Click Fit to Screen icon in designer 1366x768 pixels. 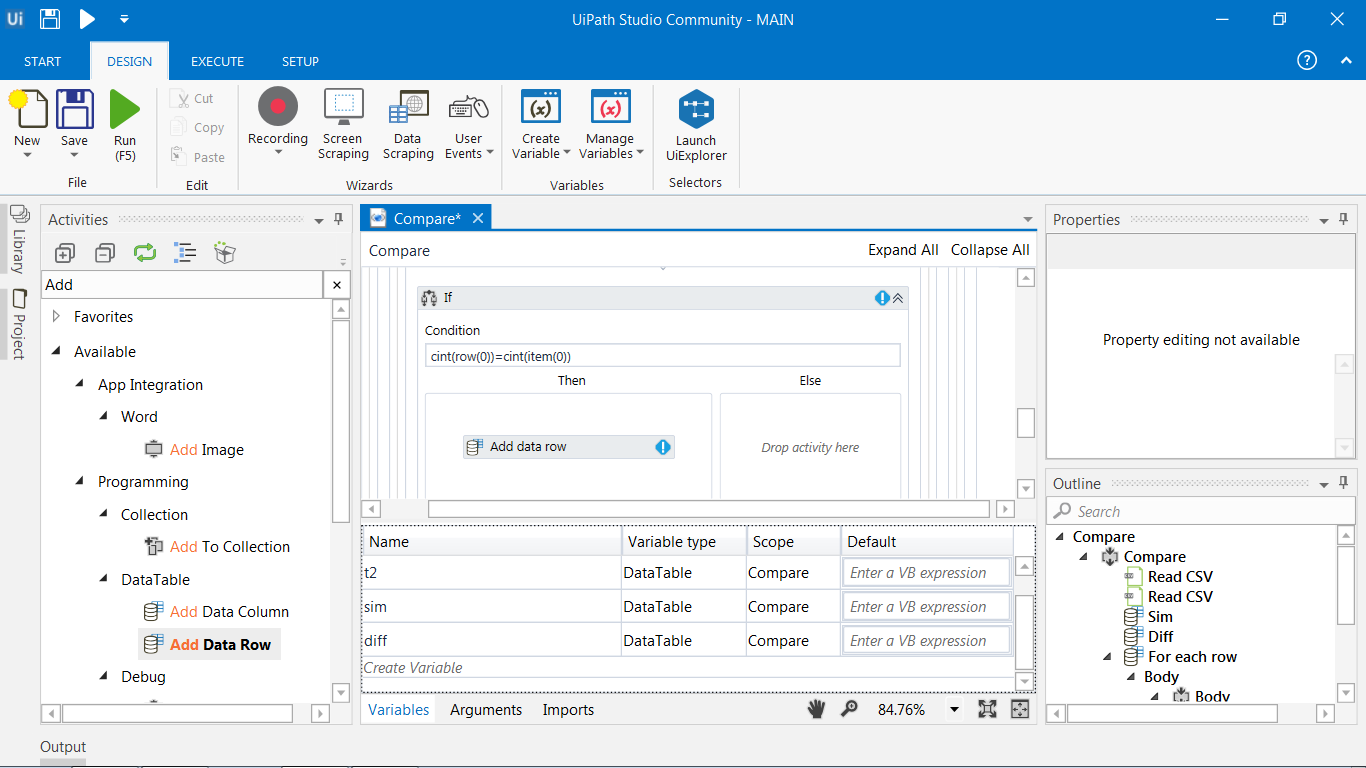pyautogui.click(x=987, y=709)
